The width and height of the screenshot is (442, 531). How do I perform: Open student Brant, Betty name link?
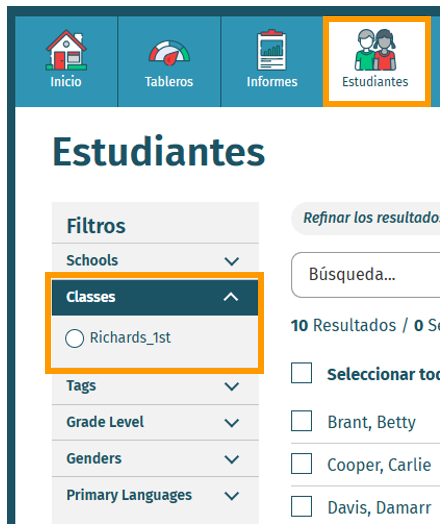[x=372, y=422]
